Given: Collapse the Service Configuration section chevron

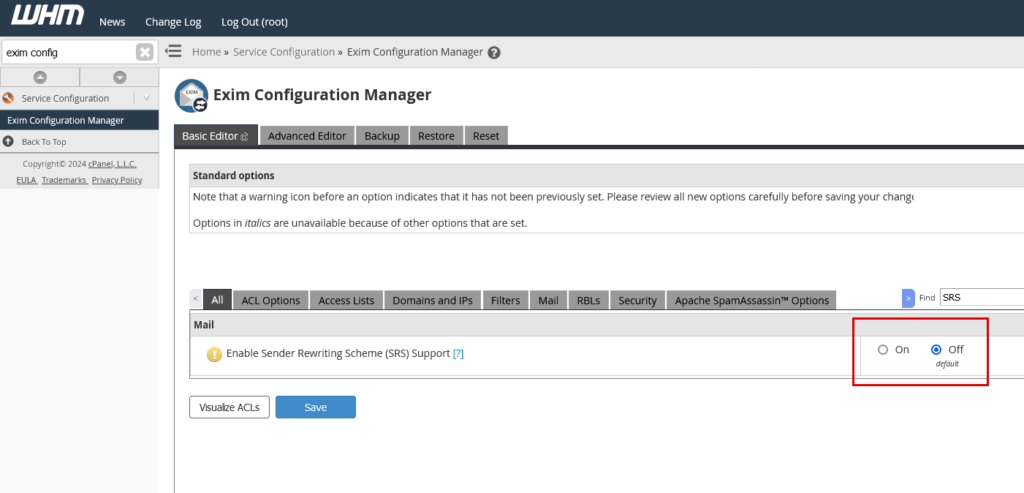Looking at the screenshot, I should click(146, 98).
